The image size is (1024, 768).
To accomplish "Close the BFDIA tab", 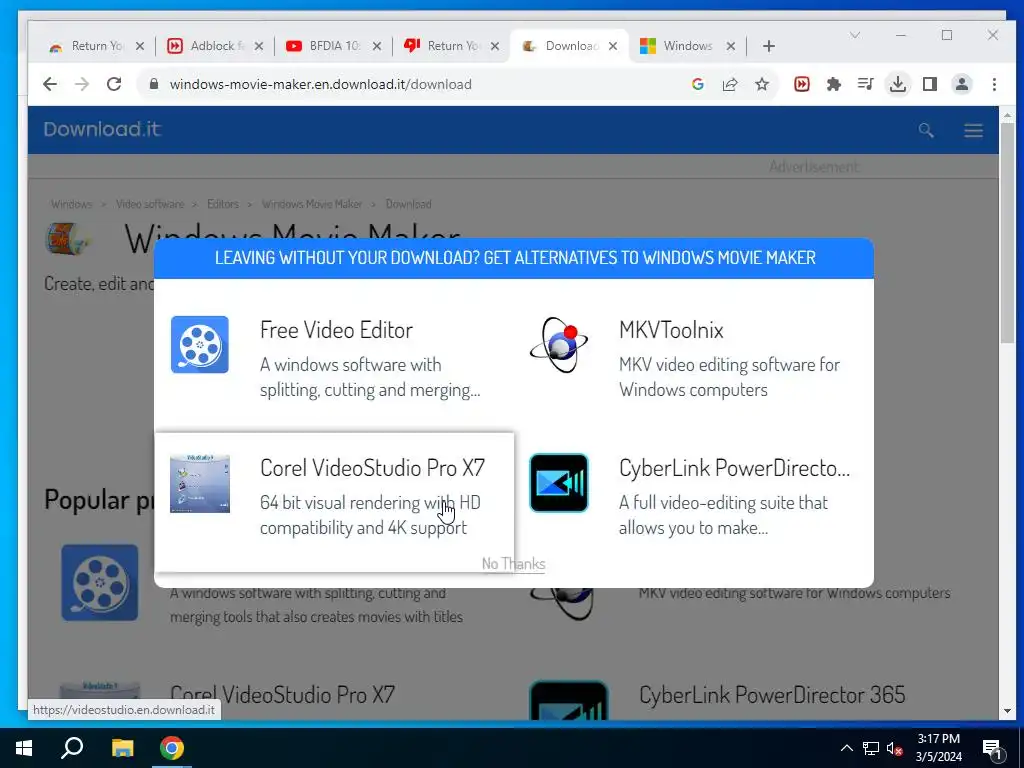I will [x=377, y=46].
